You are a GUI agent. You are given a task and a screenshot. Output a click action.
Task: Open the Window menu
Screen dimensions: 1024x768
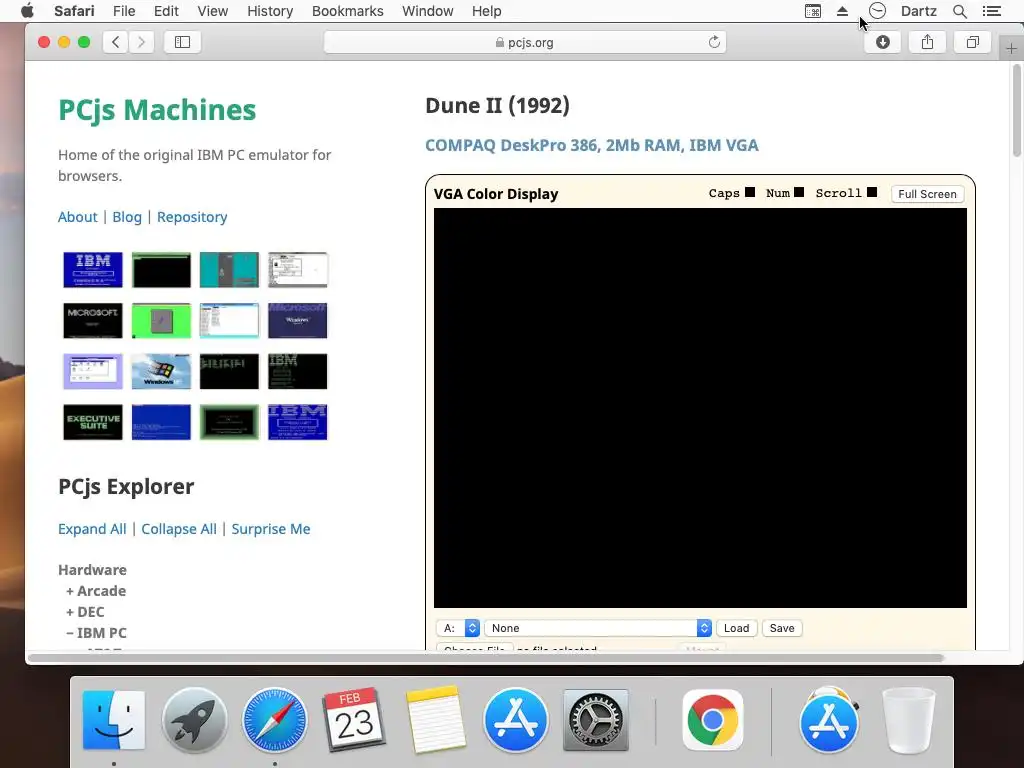pos(428,11)
